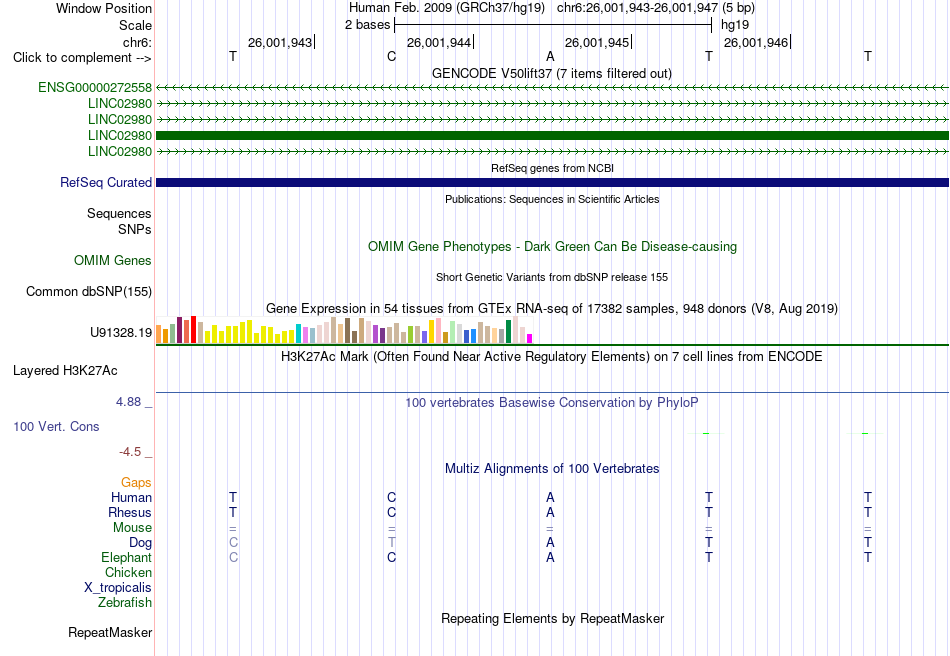
Task: Click the dark maroon GTEx expression bar
Action: pyautogui.click(x=179, y=330)
